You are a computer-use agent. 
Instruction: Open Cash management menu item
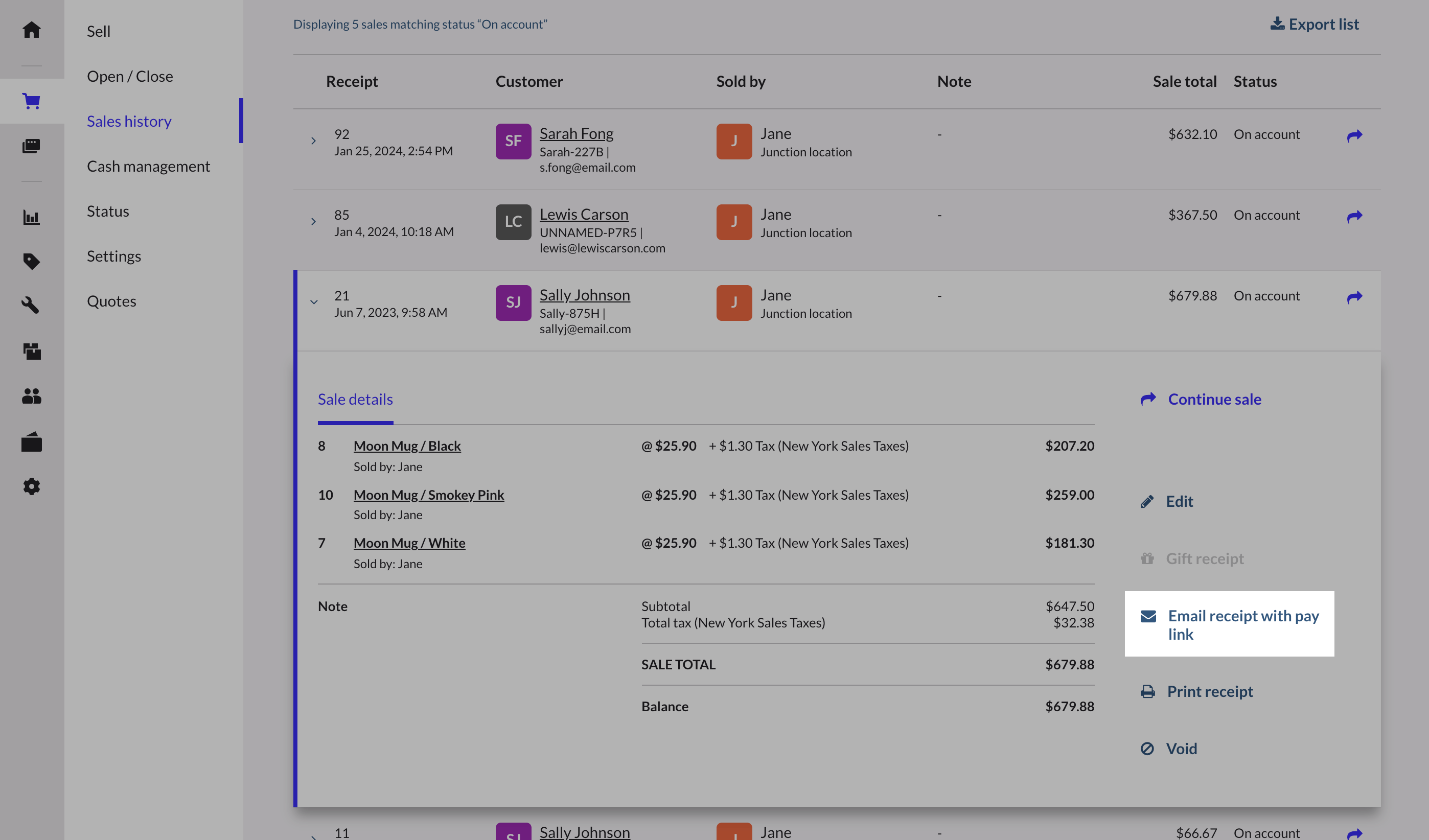point(148,166)
